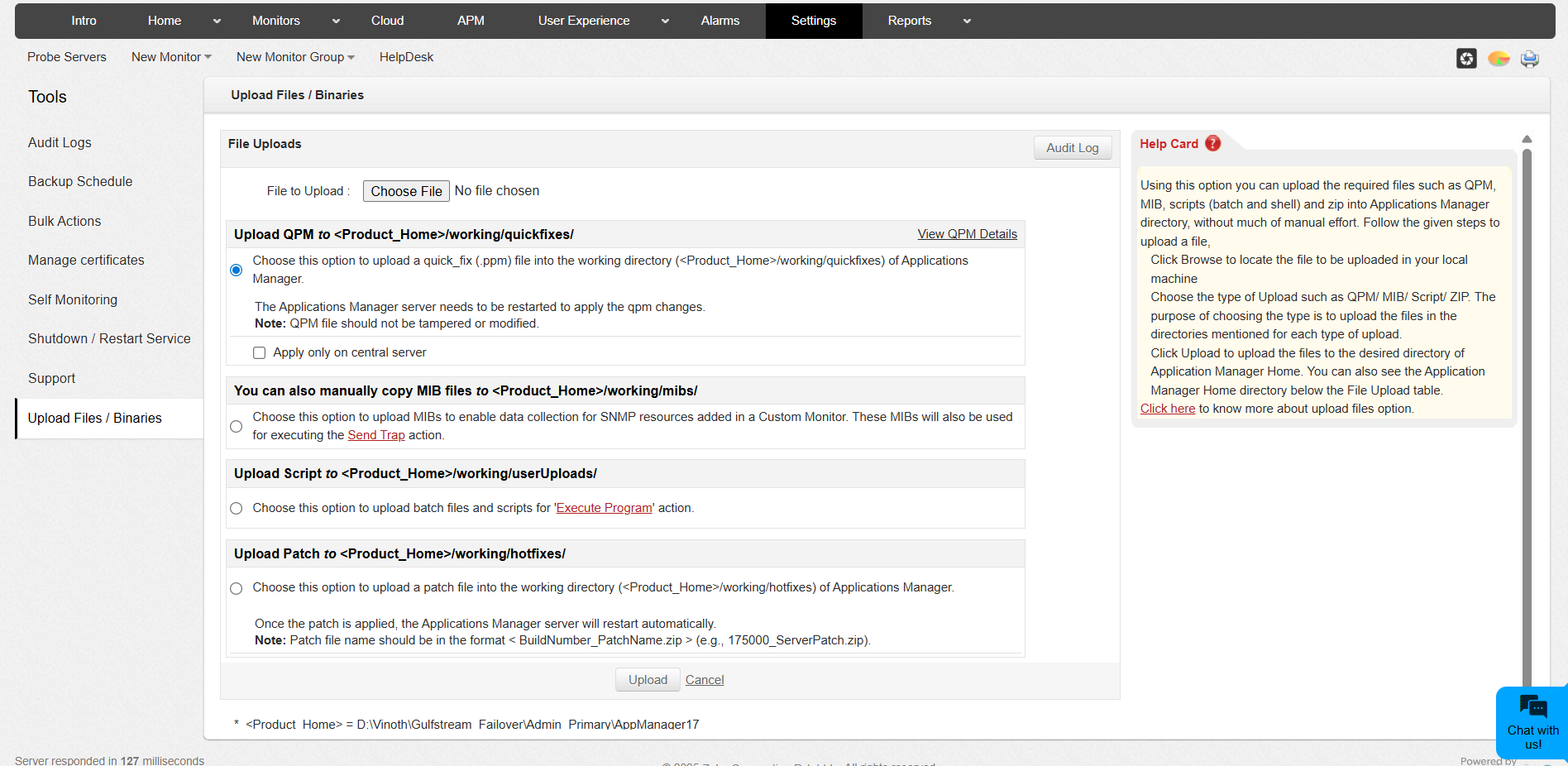Expand the Monitors menu arrow
The height and width of the screenshot is (766, 1568).
tap(336, 22)
